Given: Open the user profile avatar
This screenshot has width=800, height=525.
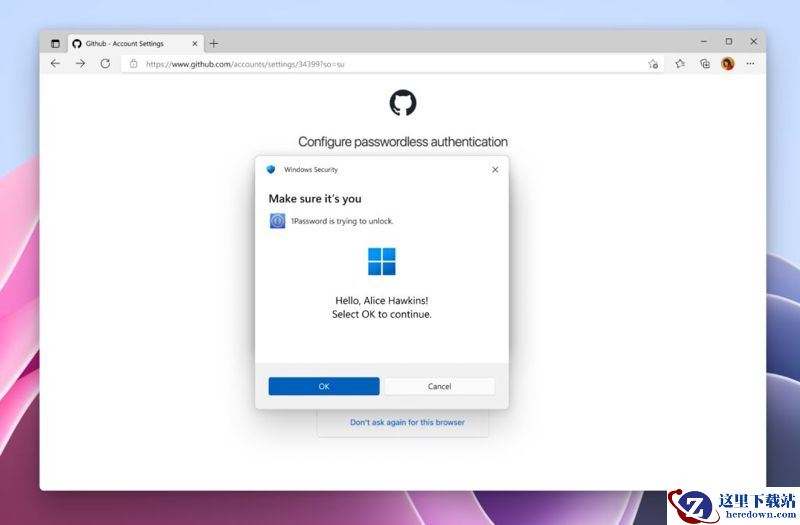Looking at the screenshot, I should (x=728, y=64).
